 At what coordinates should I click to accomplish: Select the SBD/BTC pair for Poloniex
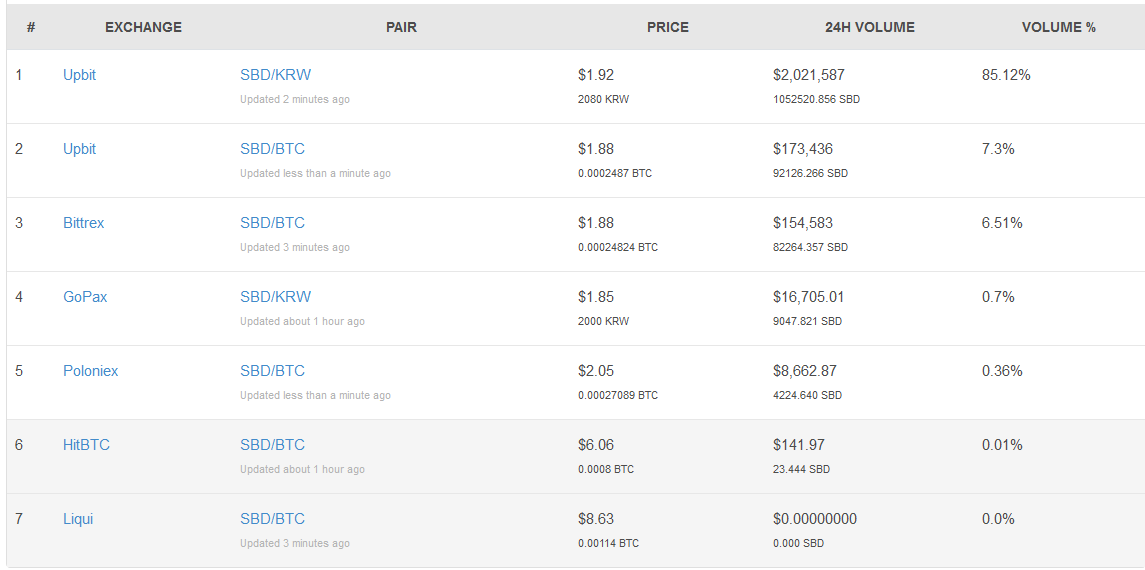[272, 371]
